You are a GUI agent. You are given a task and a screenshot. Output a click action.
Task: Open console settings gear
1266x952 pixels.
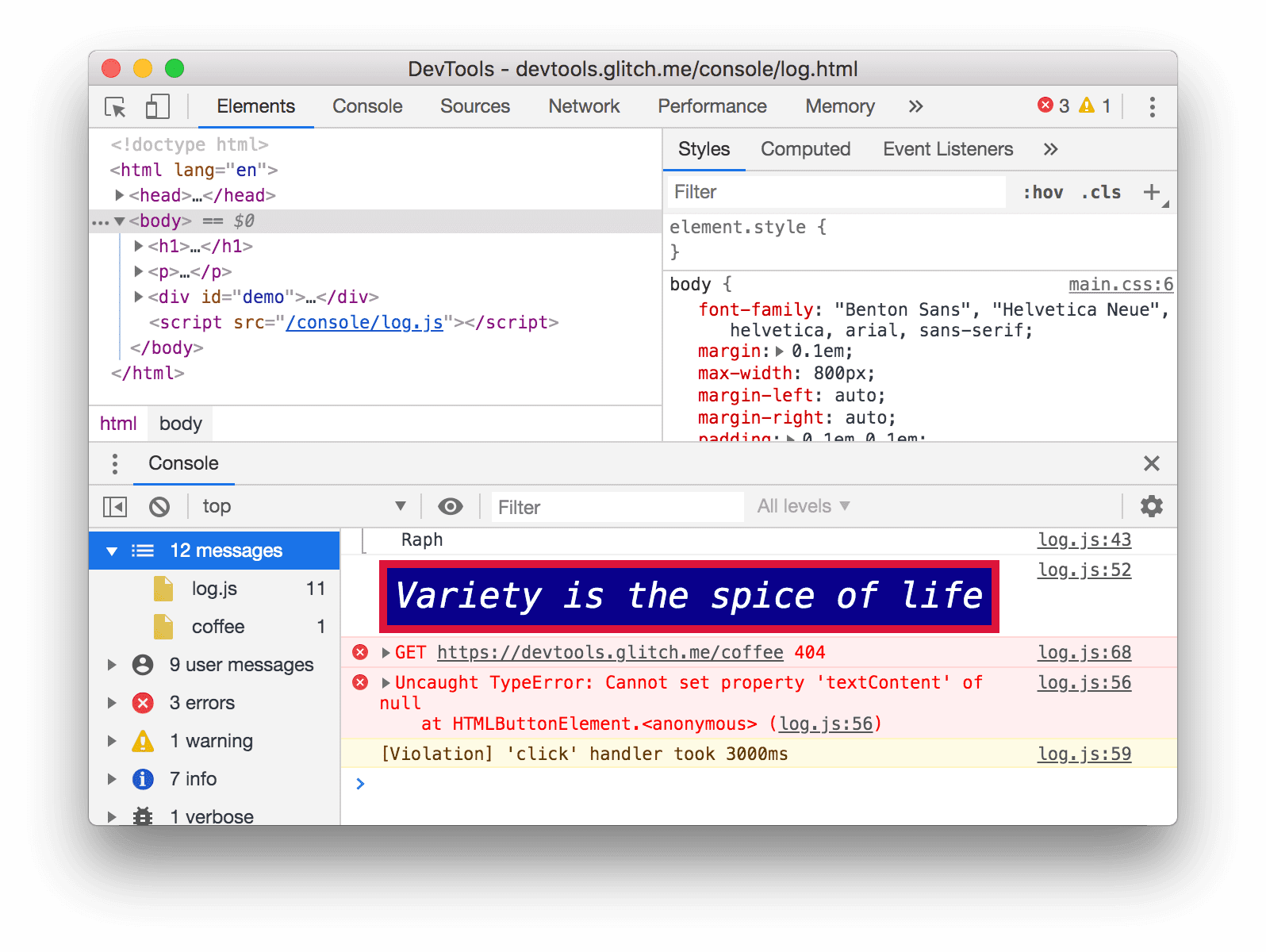(1151, 506)
